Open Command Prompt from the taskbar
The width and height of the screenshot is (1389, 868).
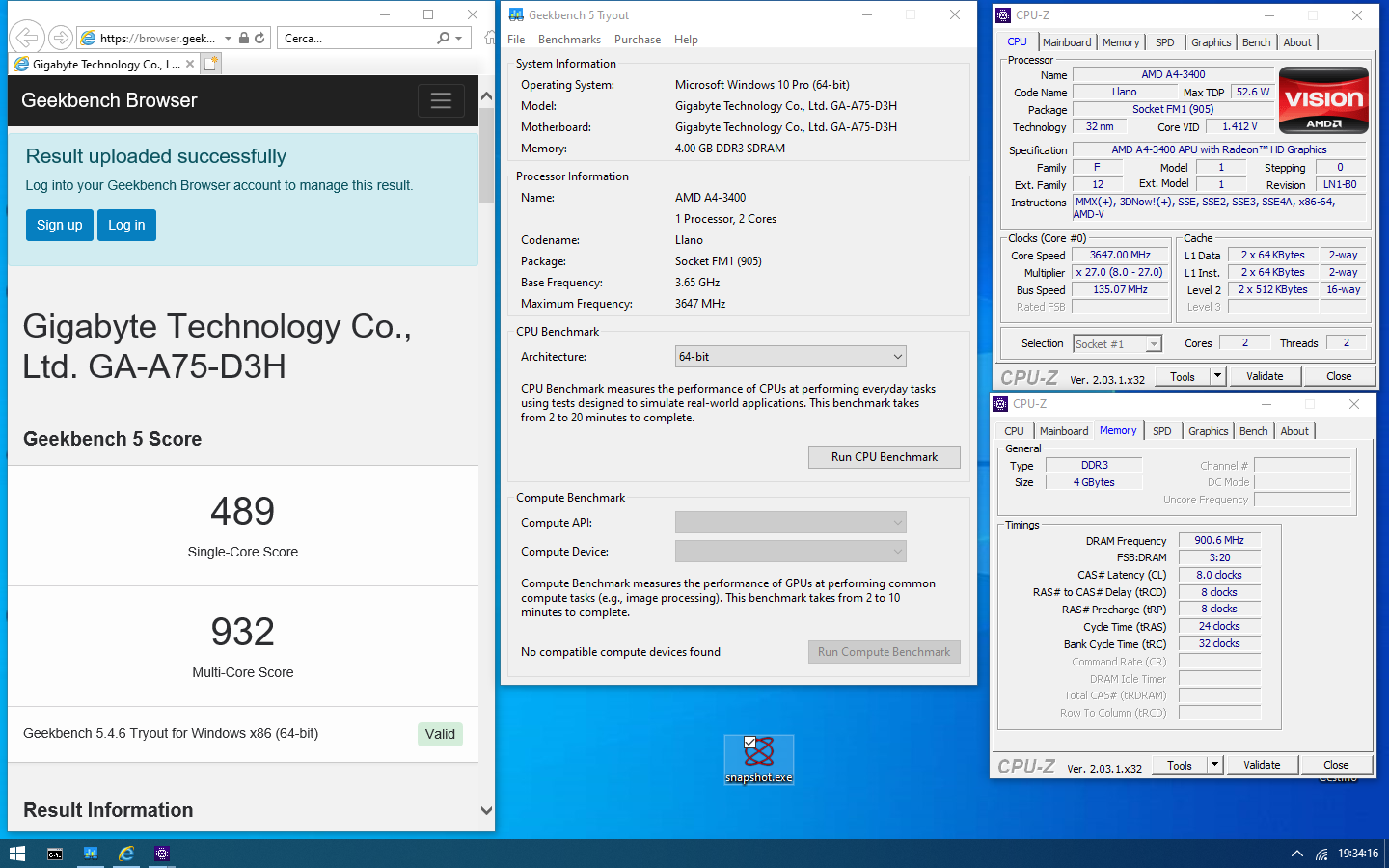tap(55, 854)
